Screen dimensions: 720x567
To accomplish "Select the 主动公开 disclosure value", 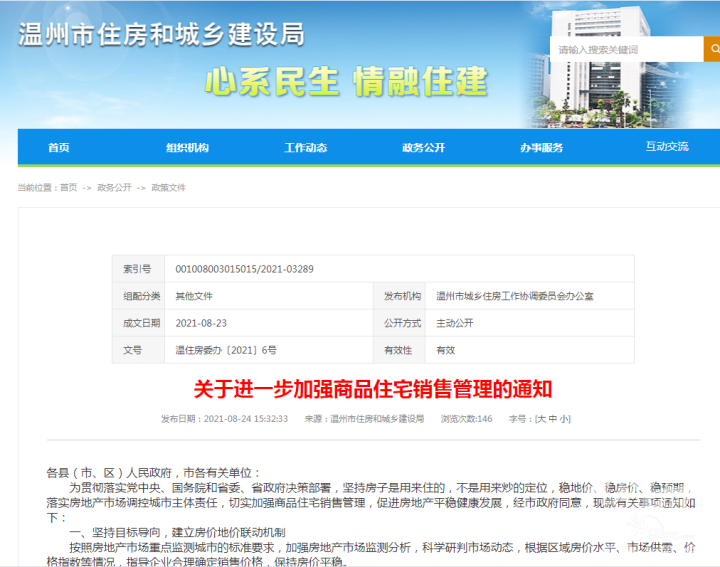I will [x=455, y=323].
